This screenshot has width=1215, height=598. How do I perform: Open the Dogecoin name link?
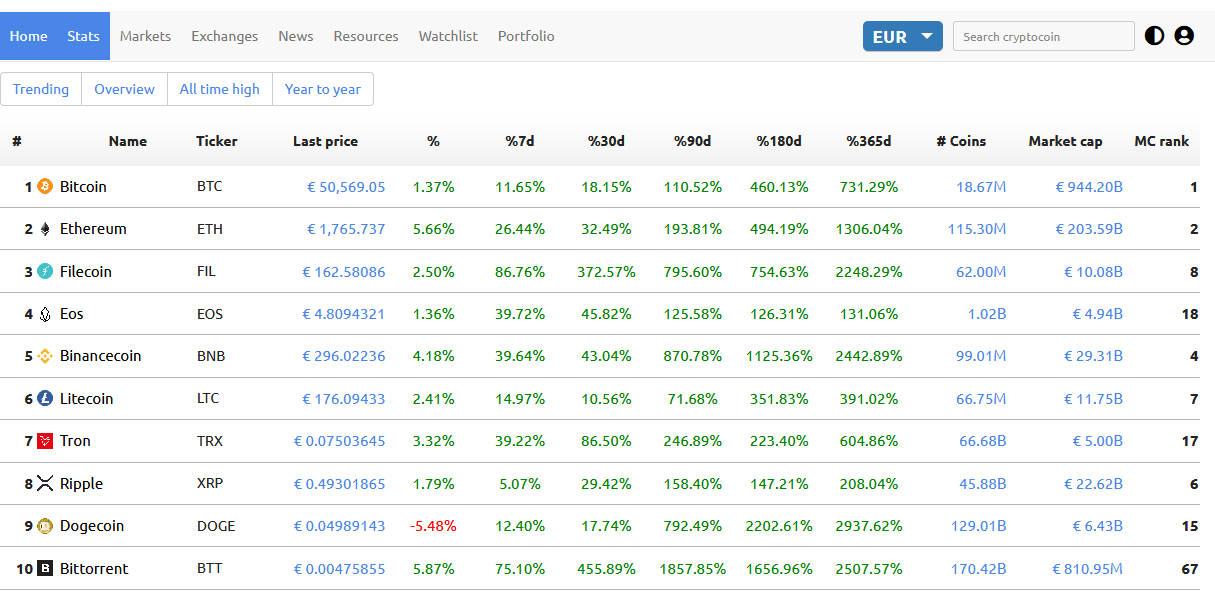(x=92, y=526)
